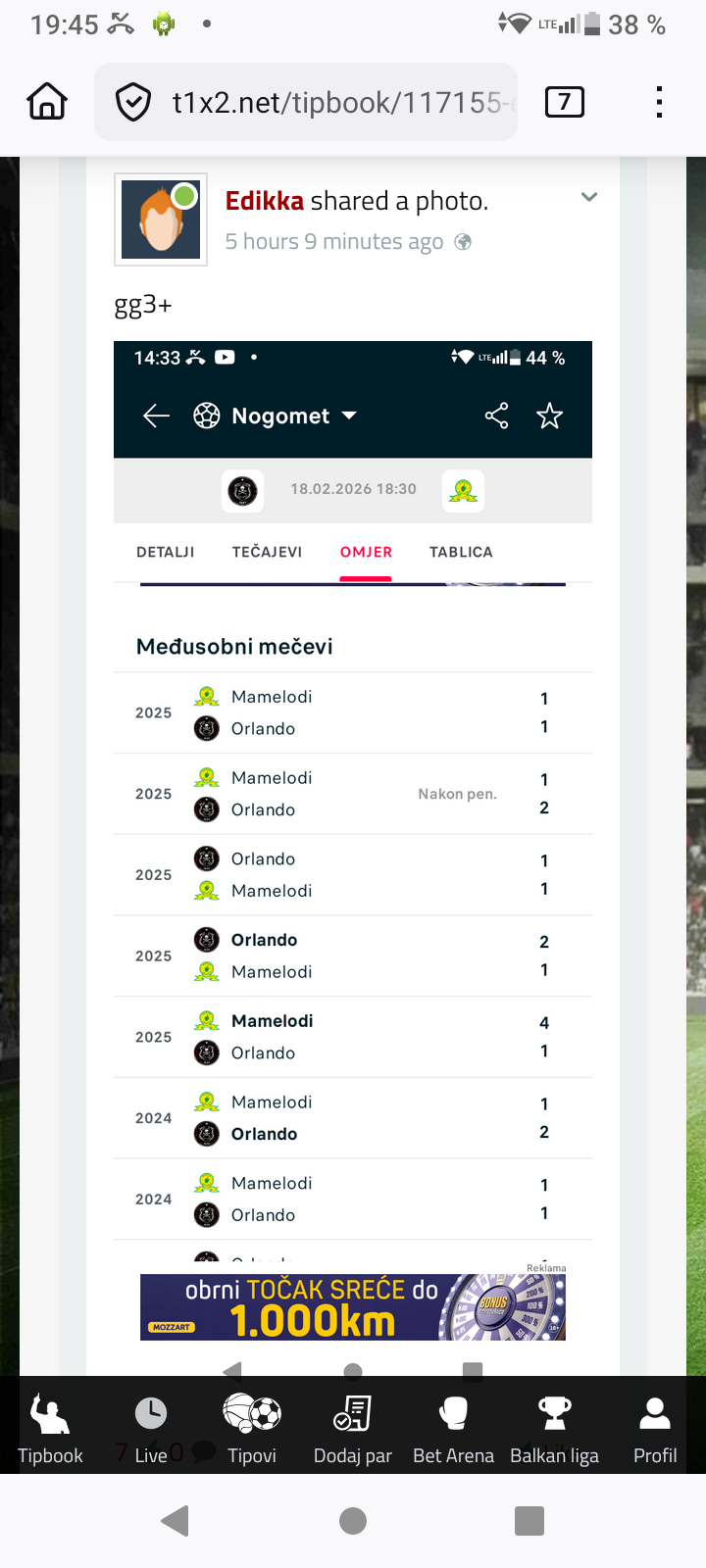Tap the browser home icon
This screenshot has height=1568, width=706.
pyautogui.click(x=47, y=102)
